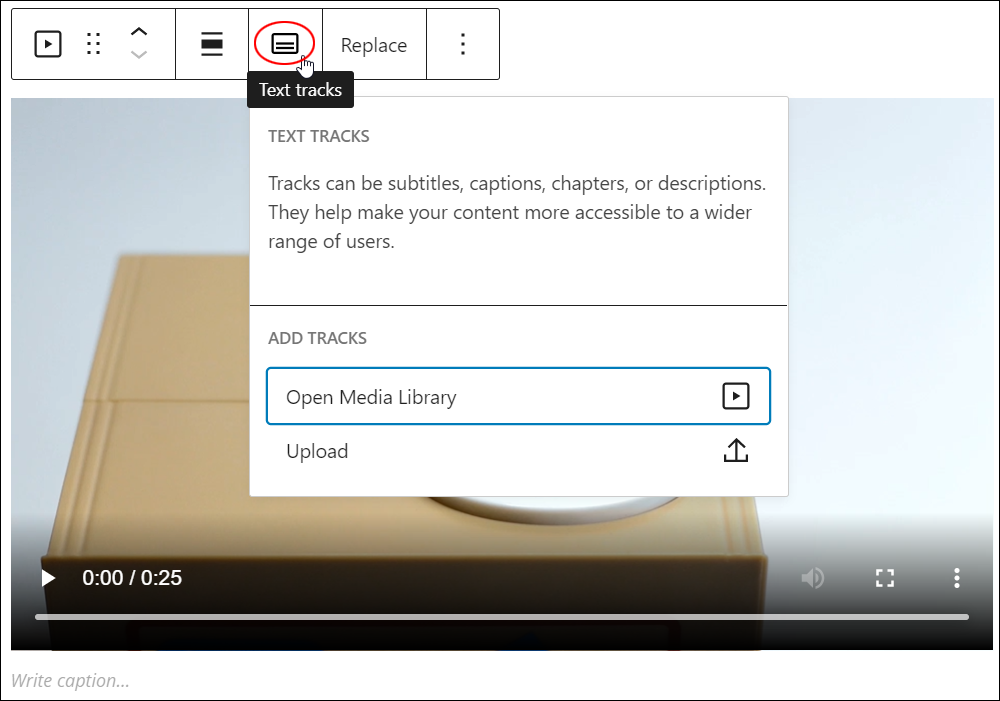The image size is (1000, 701).
Task: Open the block Options three-dot menu
Action: tap(463, 44)
